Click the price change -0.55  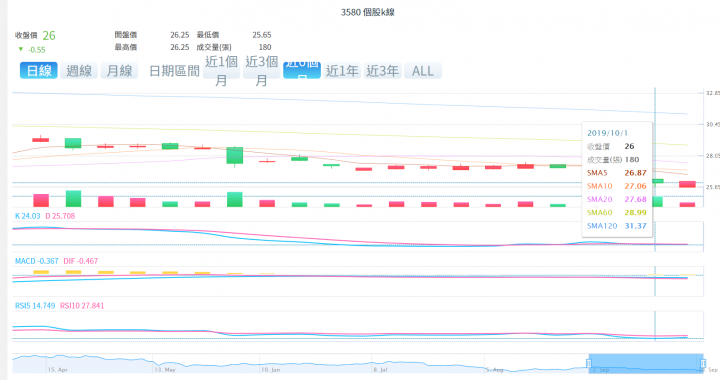36,50
